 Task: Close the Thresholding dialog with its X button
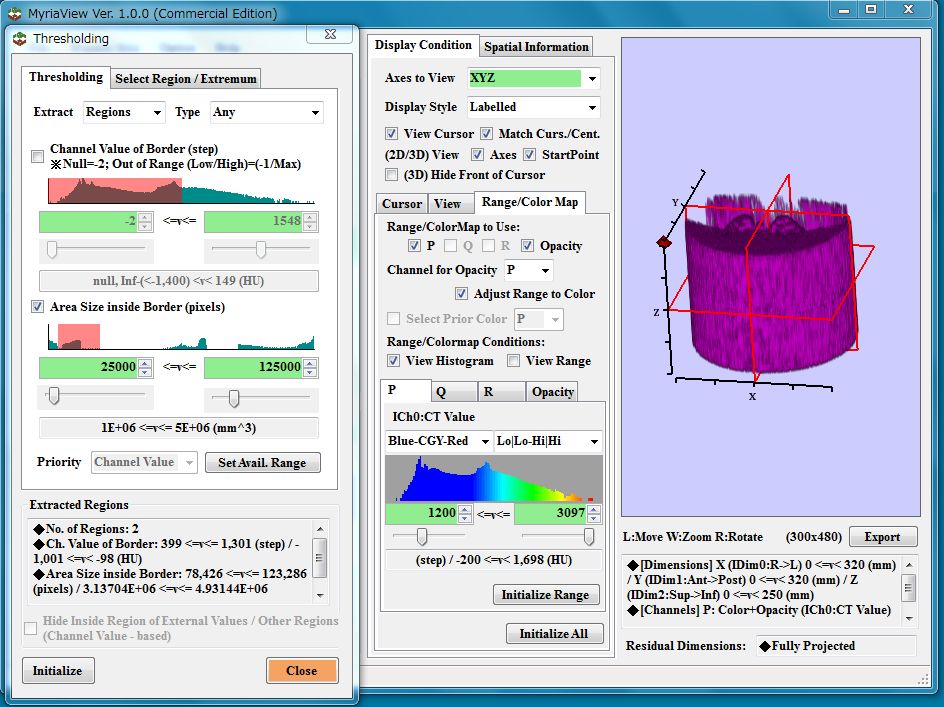329,35
